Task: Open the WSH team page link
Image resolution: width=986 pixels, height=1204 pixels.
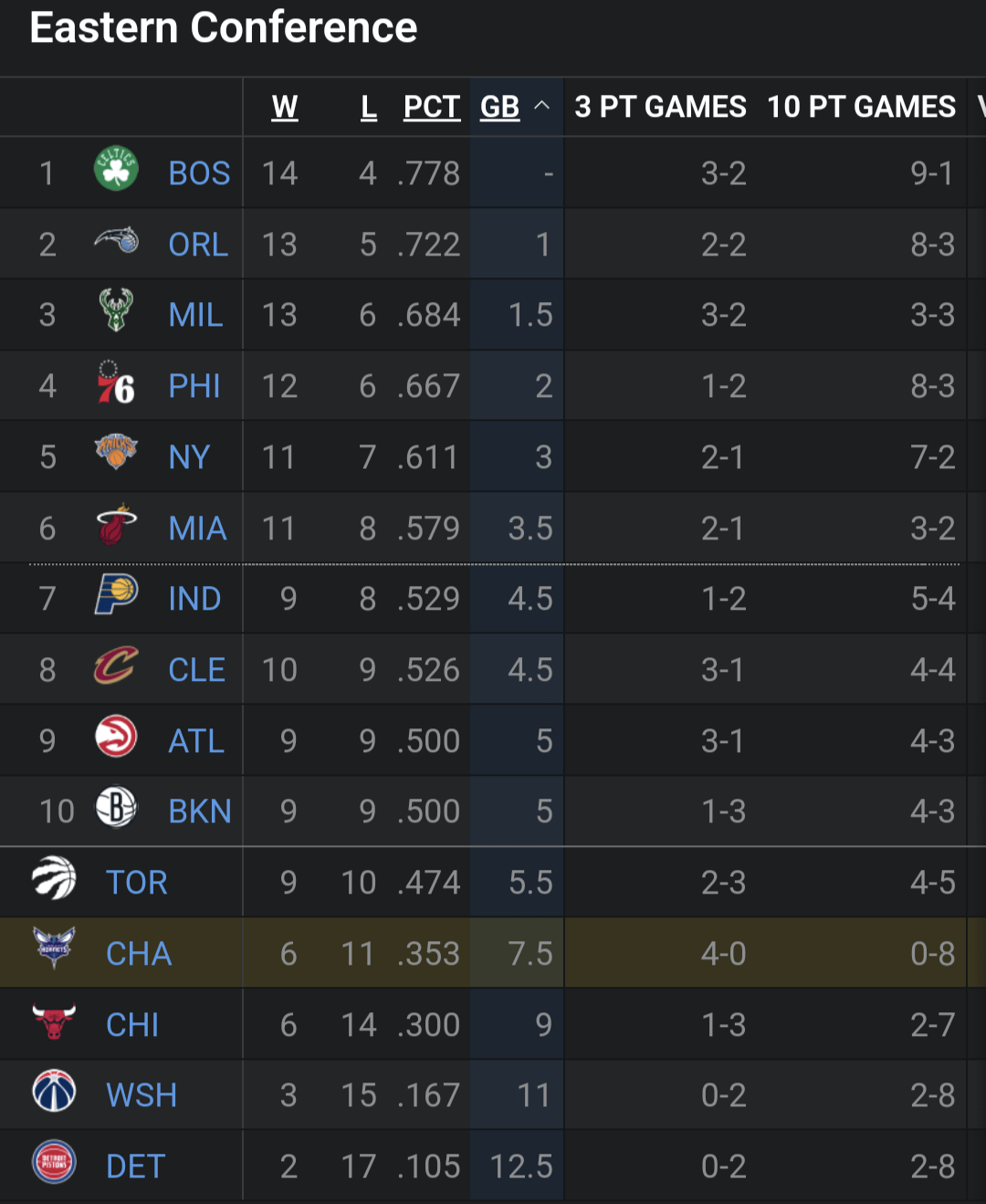Action: coord(142,1095)
